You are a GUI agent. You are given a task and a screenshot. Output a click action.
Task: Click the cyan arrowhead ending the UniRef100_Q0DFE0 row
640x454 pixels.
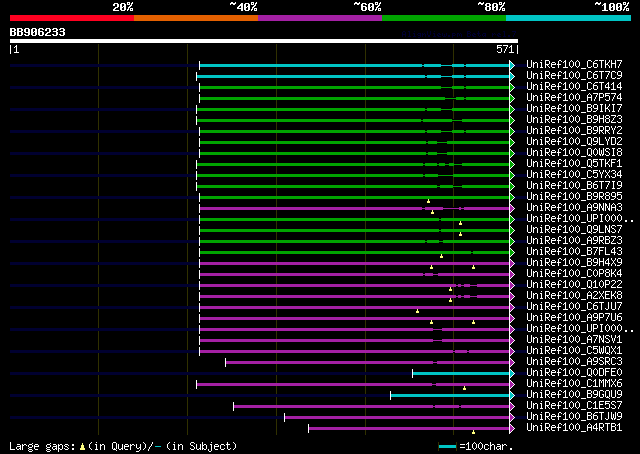pyautogui.click(x=512, y=374)
